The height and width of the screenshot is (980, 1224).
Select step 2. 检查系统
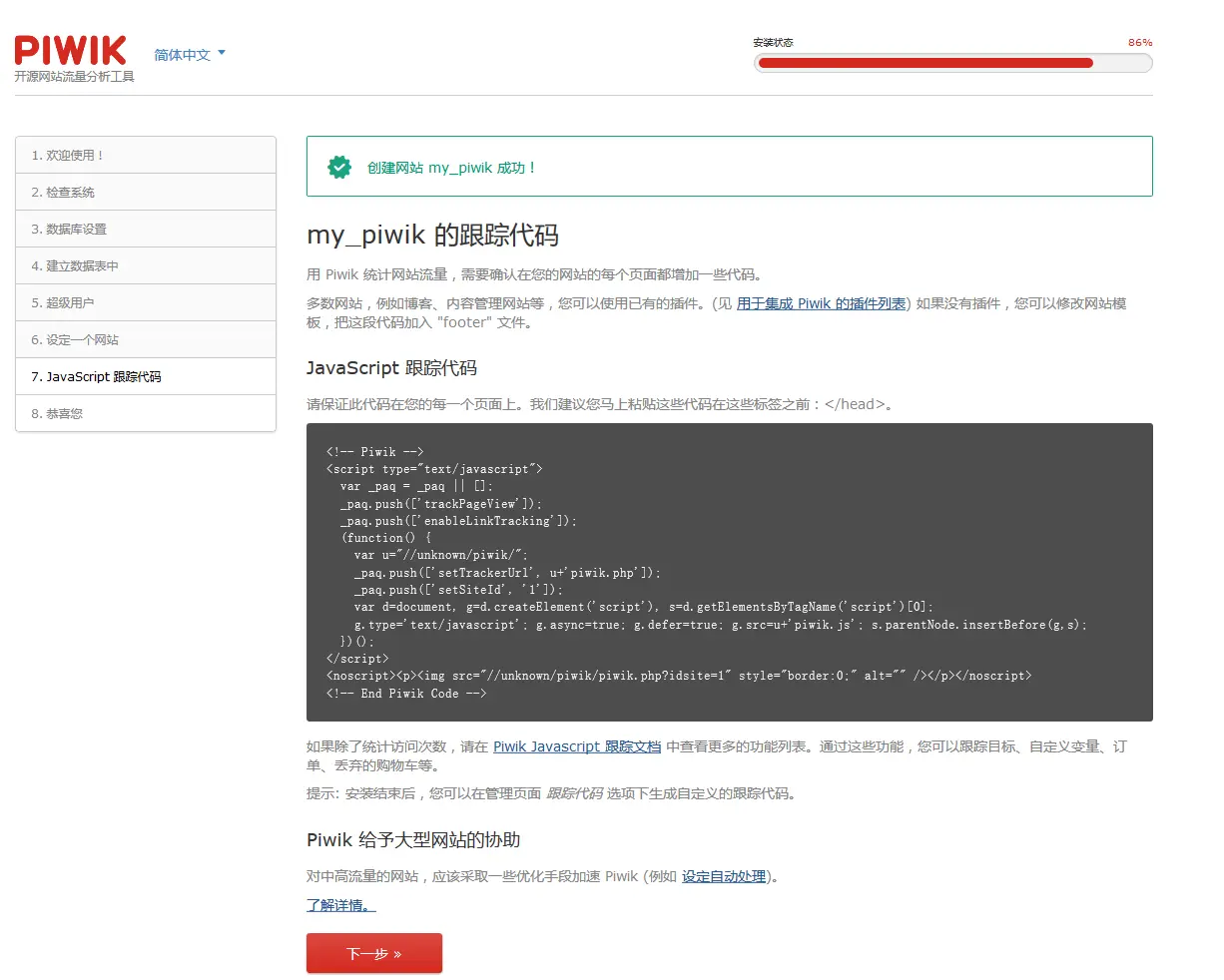[146, 192]
